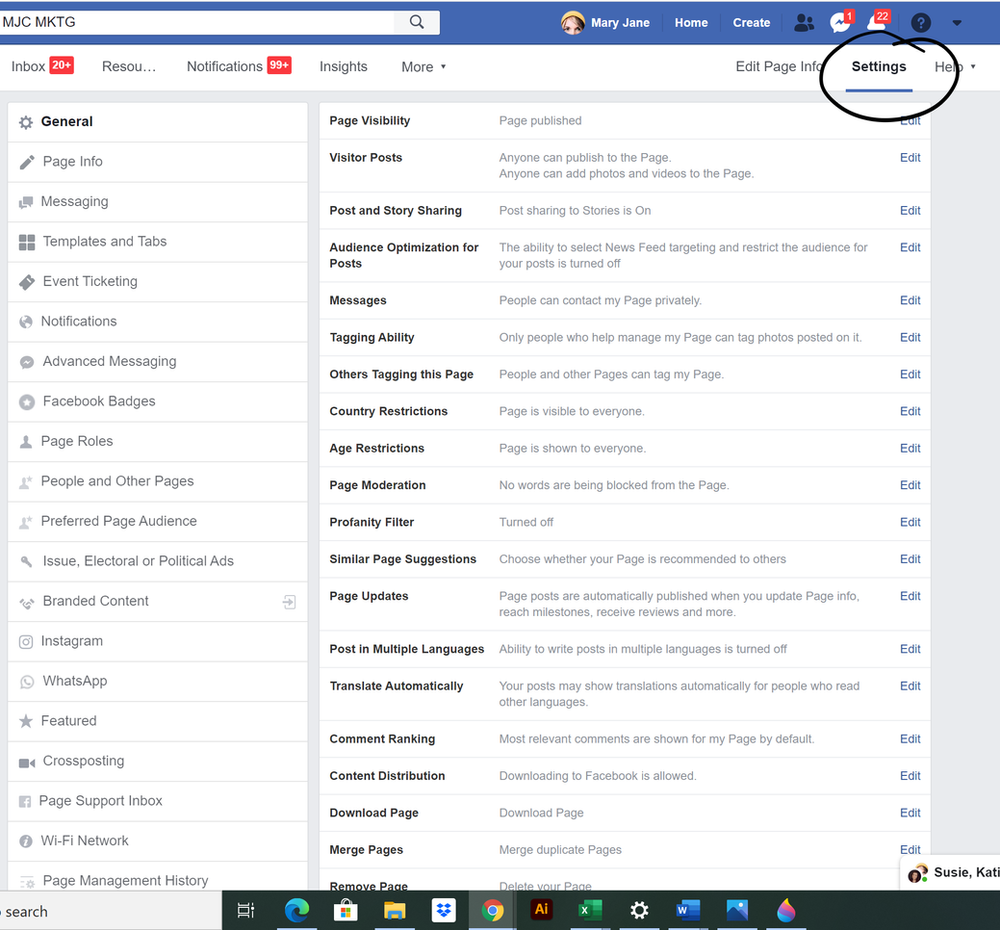Click the Featured star icon

click(x=26, y=721)
